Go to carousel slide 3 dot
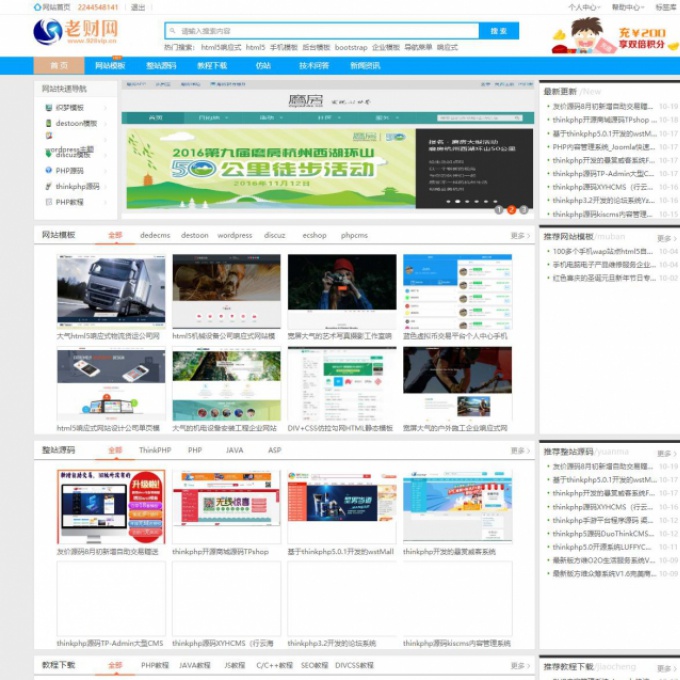Screen dimensions: 680x680 524,210
